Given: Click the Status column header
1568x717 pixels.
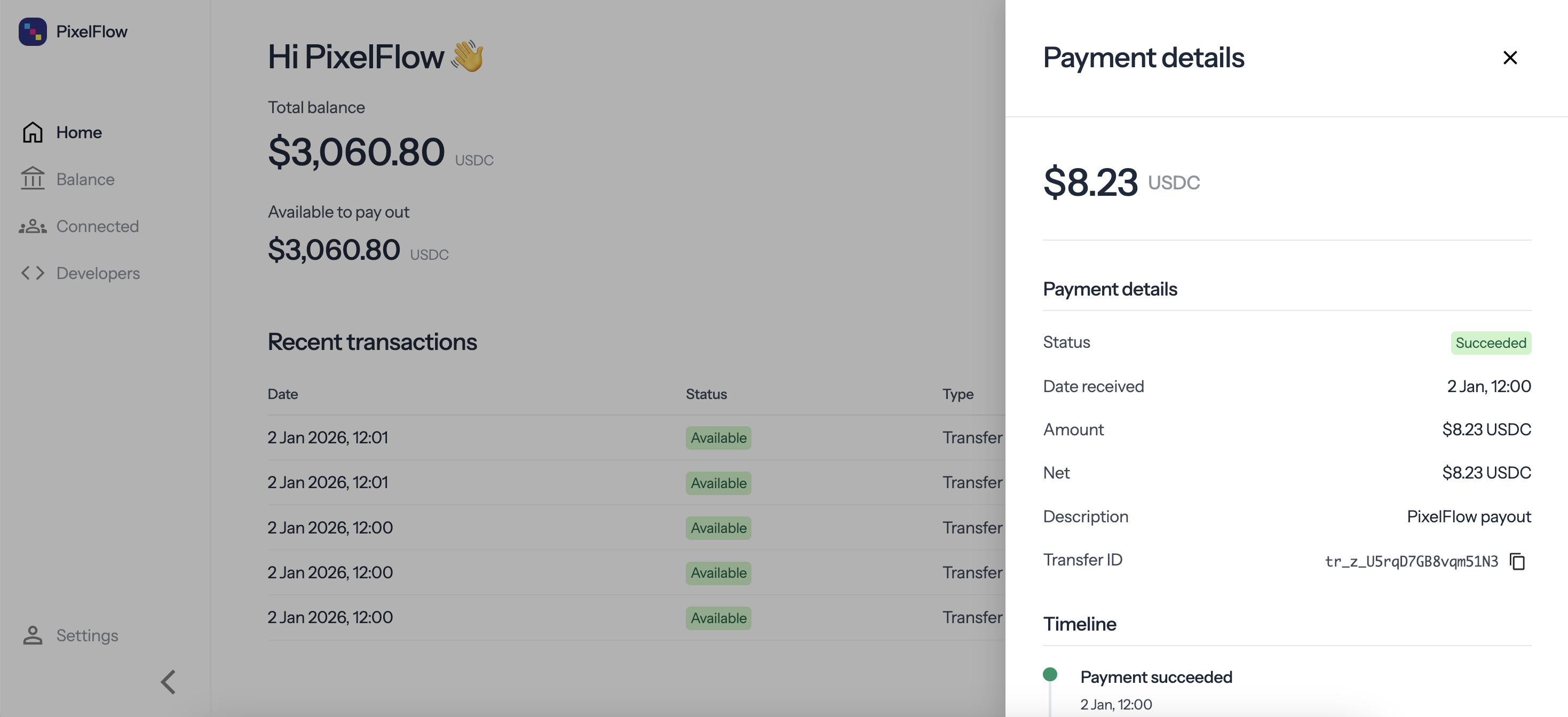Looking at the screenshot, I should 706,394.
